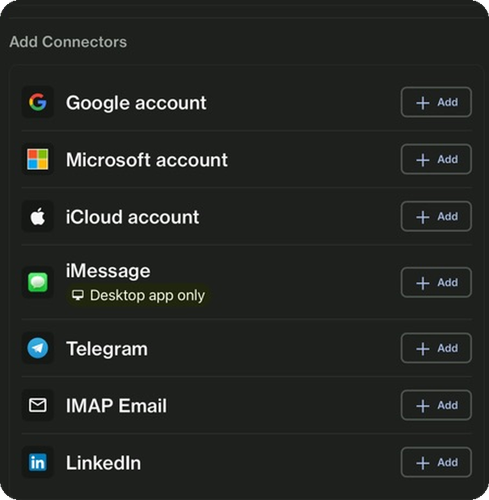
Task: Add an iCloud account connector
Action: point(436,217)
